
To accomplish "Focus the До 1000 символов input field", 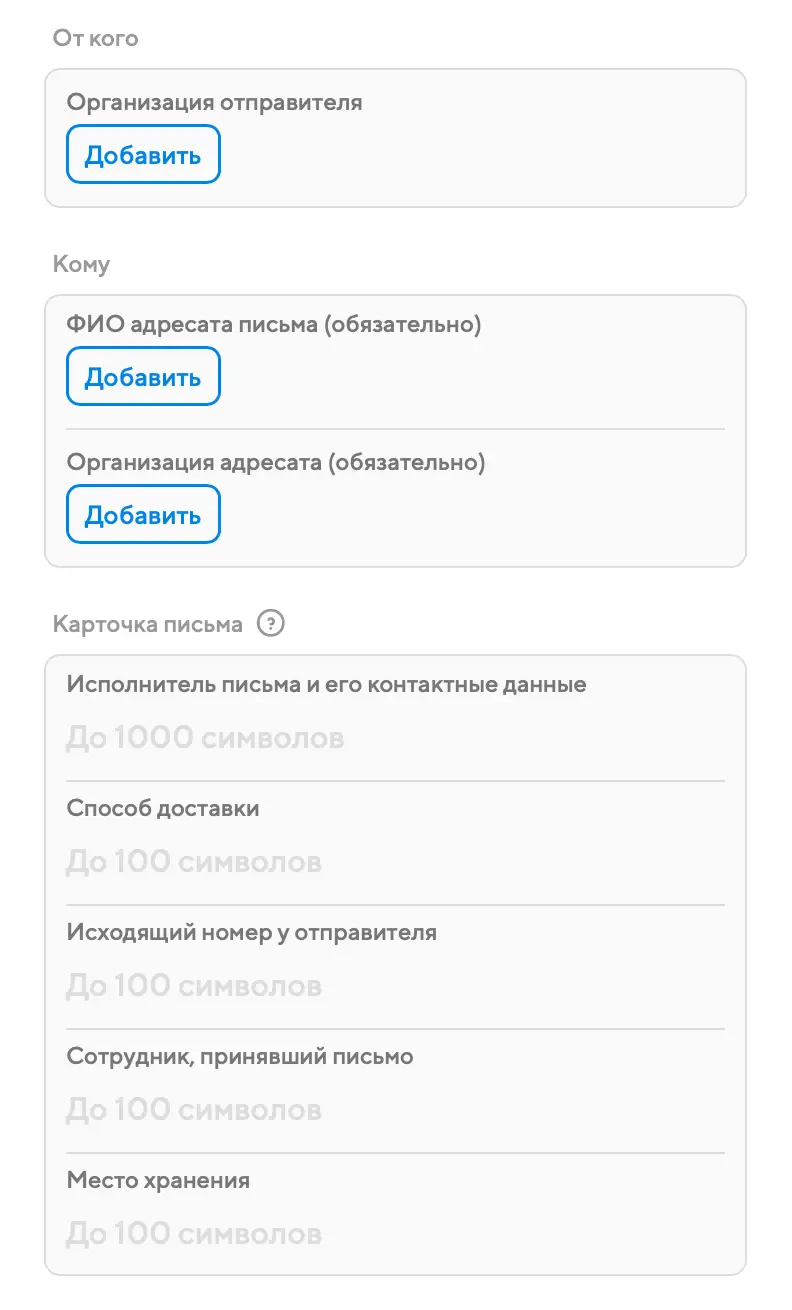I will pyautogui.click(x=395, y=739).
